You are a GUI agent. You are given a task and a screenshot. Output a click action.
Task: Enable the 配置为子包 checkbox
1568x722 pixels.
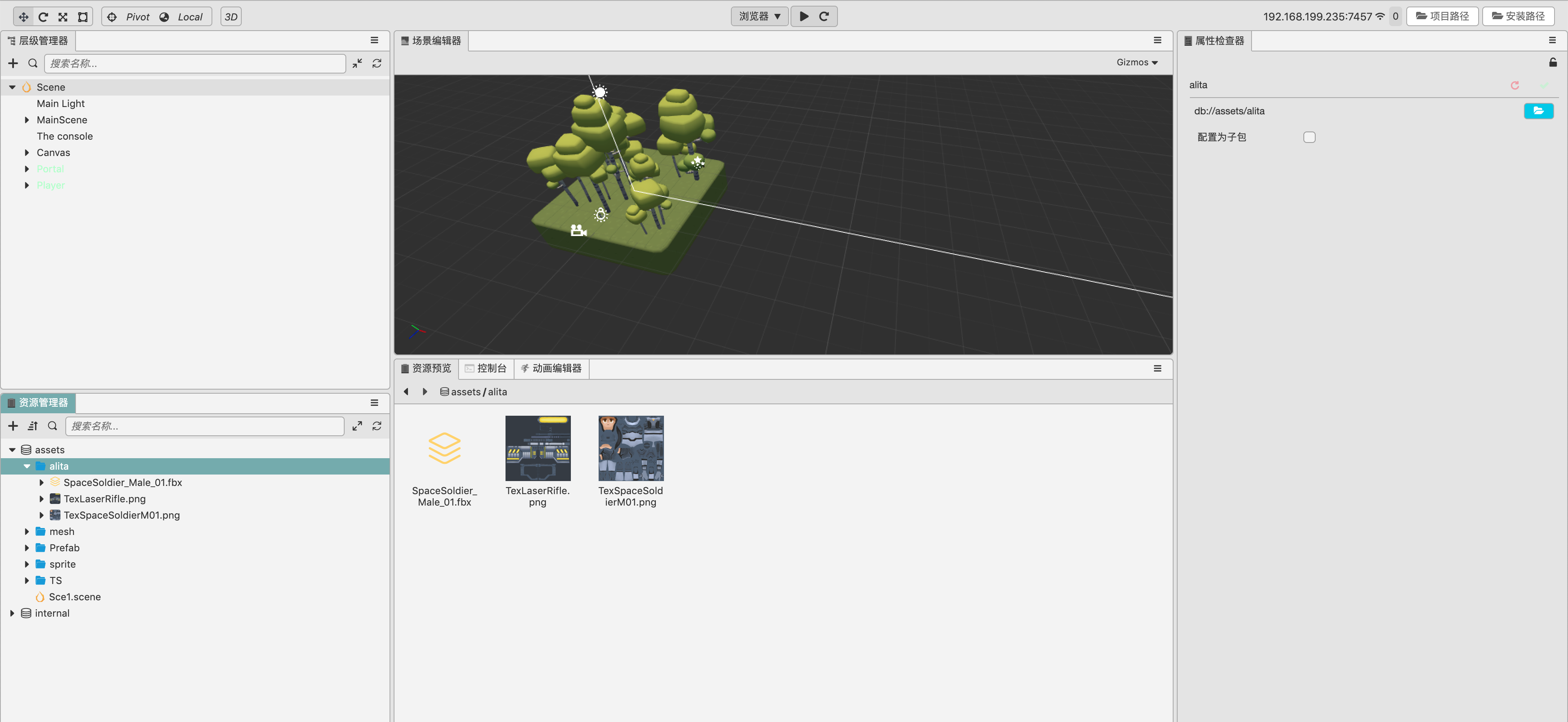(x=1309, y=137)
